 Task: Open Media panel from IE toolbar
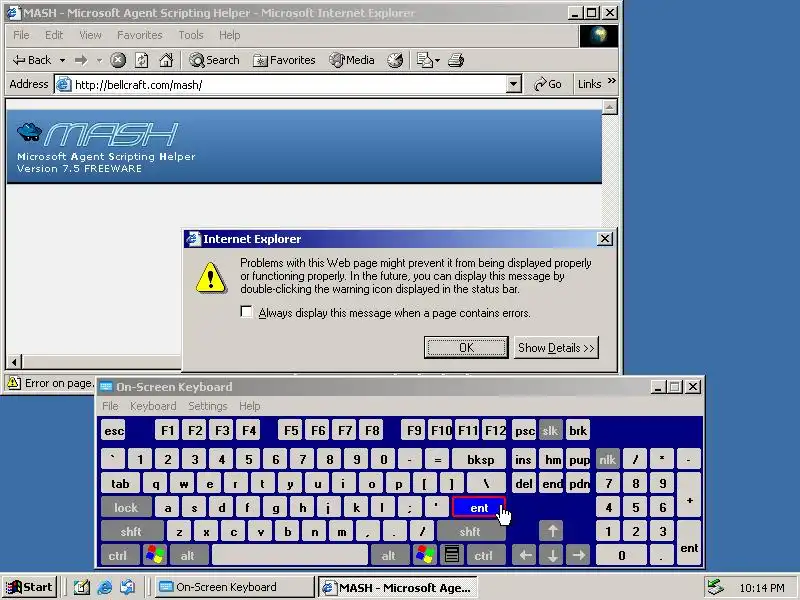pyautogui.click(x=352, y=60)
